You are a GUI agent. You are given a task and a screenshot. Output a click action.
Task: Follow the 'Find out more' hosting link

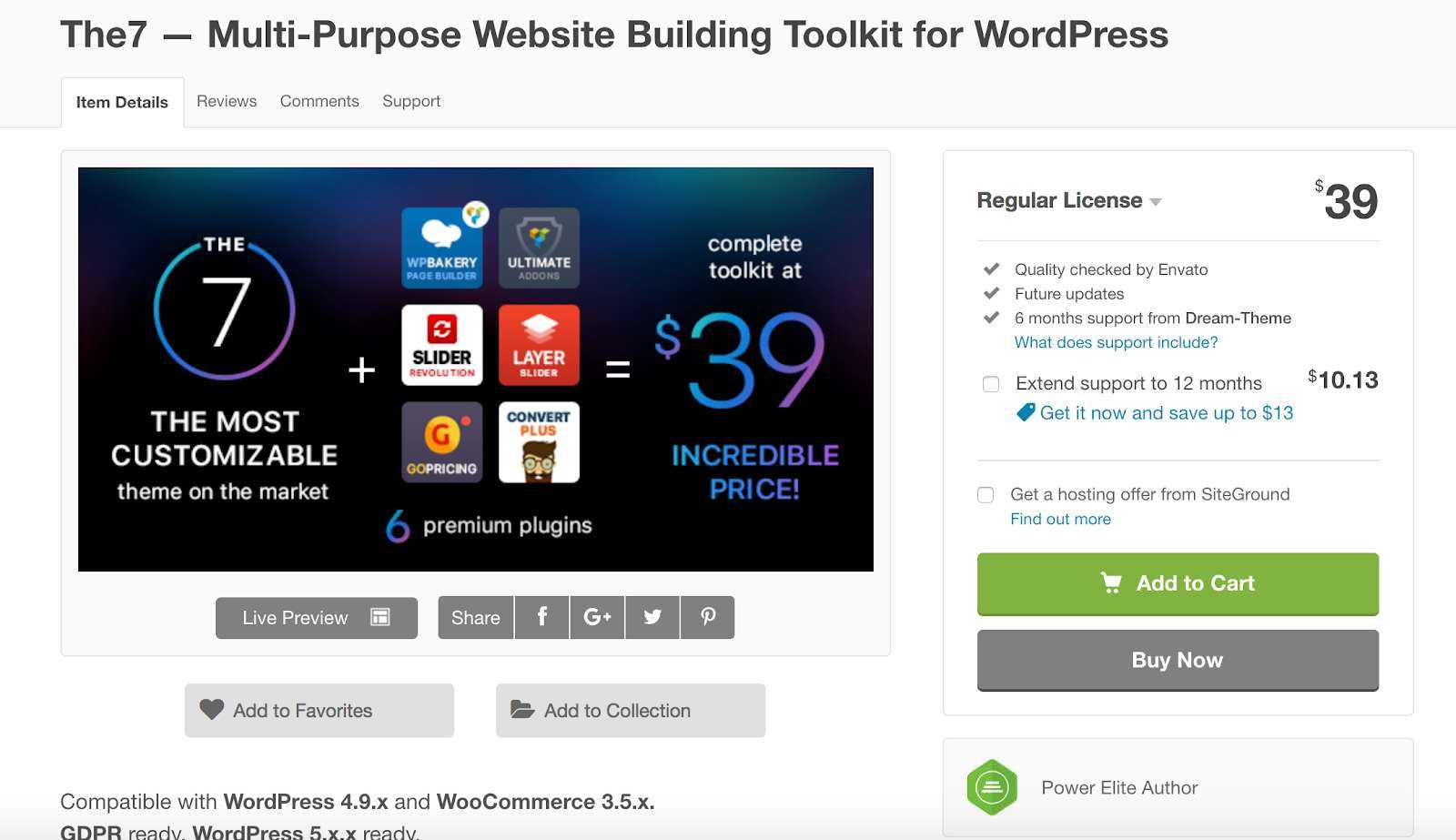1060,519
